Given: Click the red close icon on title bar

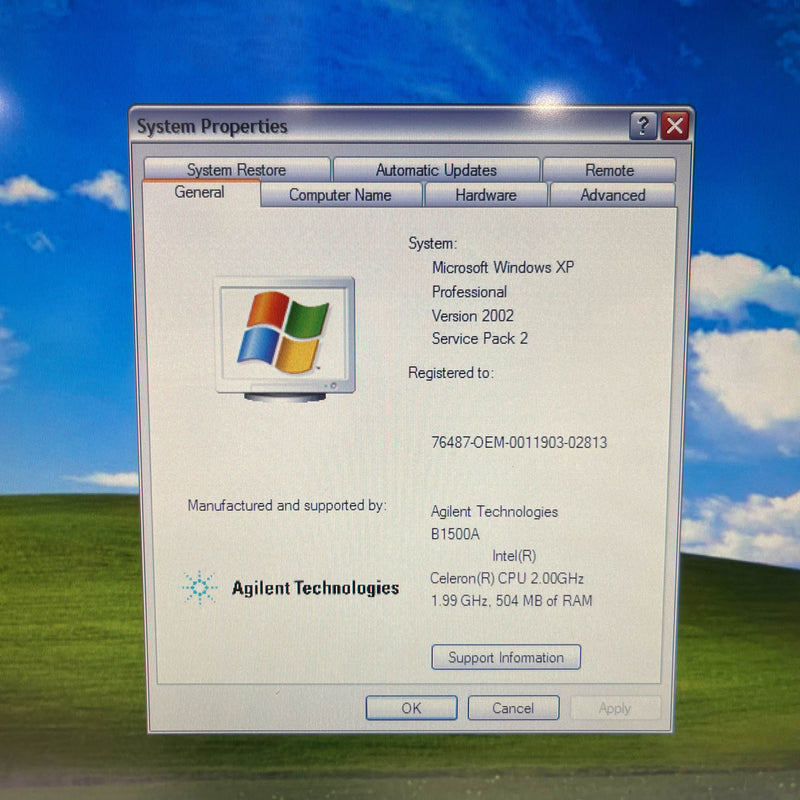Looking at the screenshot, I should 675,126.
